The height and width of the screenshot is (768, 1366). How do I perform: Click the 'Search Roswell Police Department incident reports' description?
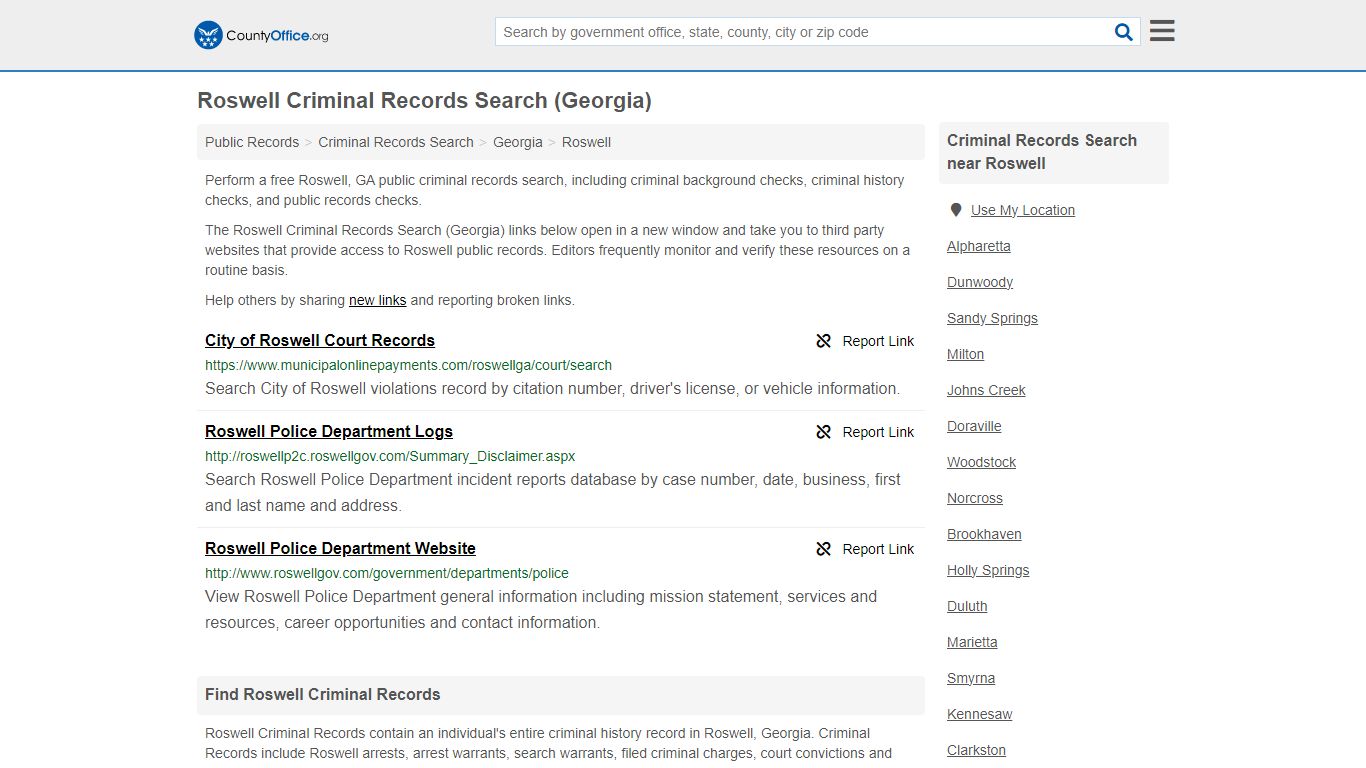(553, 492)
